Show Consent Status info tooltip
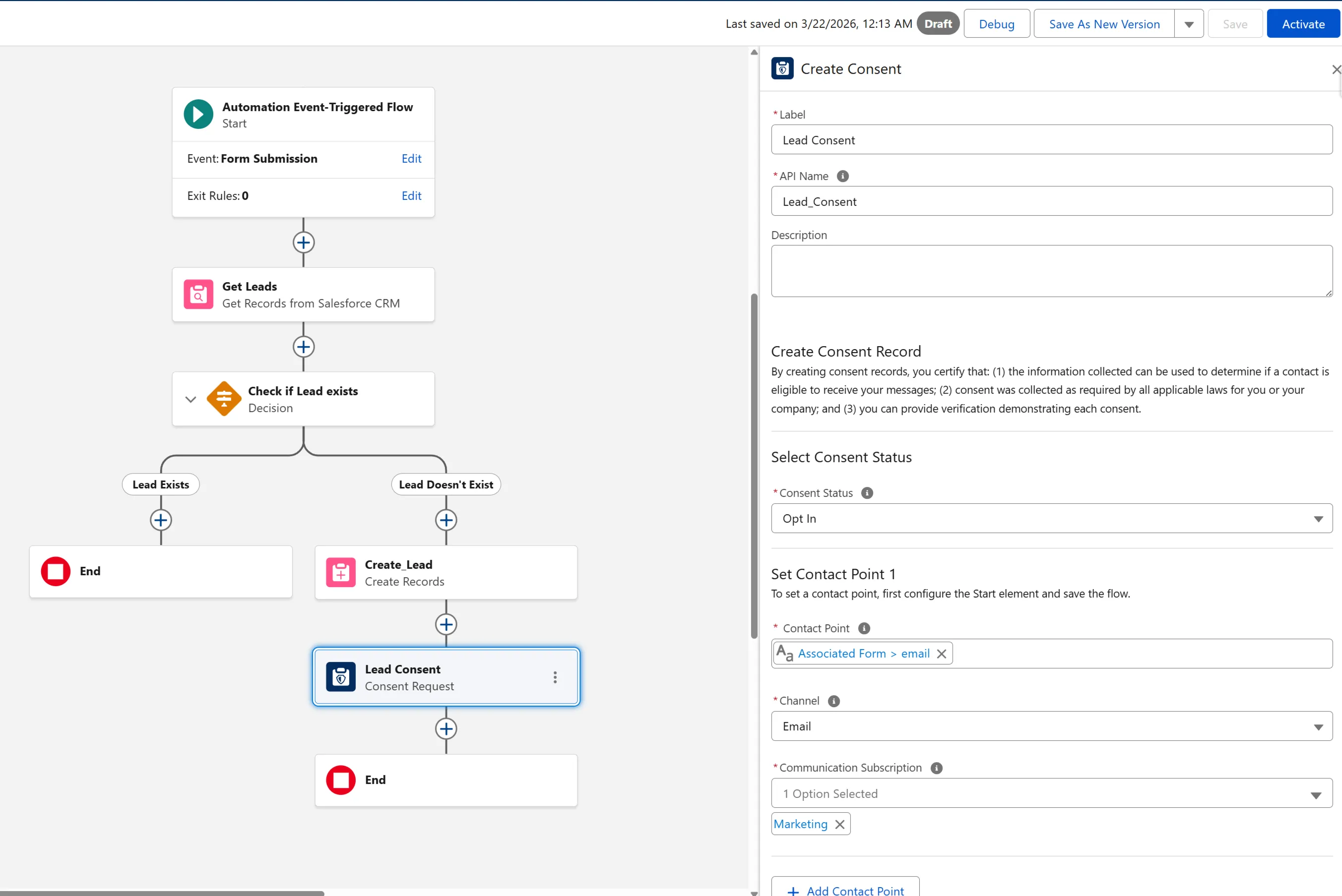Screen dimensions: 1342x896 tap(867, 492)
